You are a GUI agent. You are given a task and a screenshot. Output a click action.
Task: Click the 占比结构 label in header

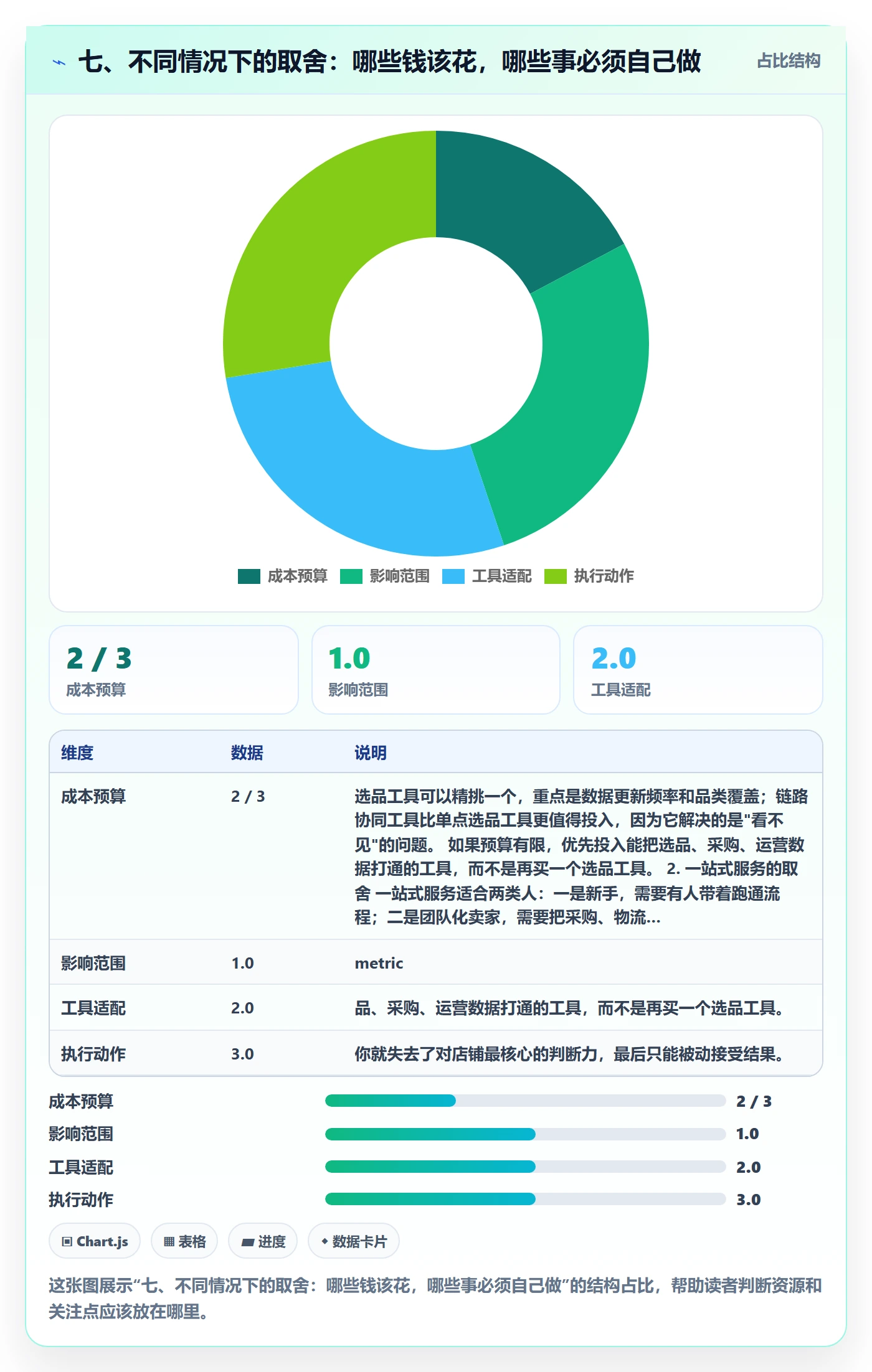pos(789,61)
